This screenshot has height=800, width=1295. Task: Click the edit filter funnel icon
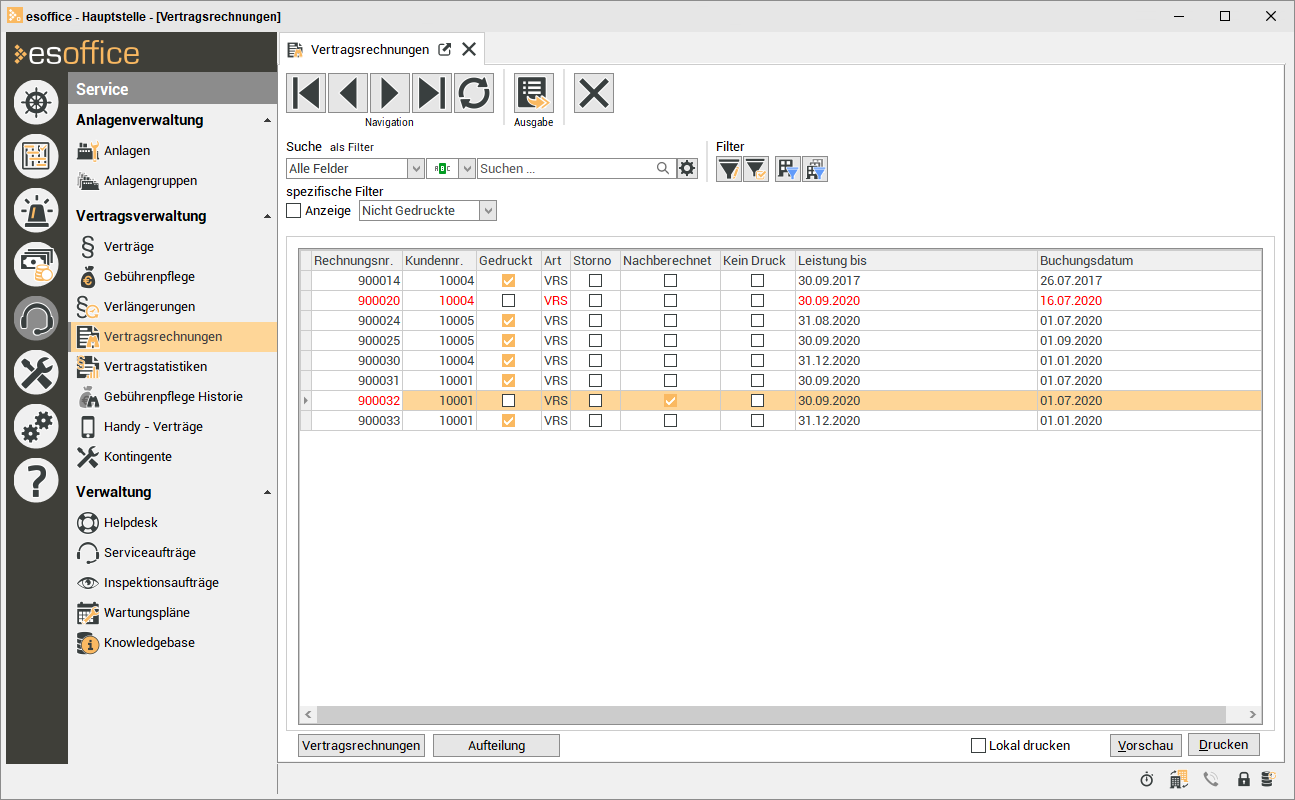pyautogui.click(x=729, y=170)
